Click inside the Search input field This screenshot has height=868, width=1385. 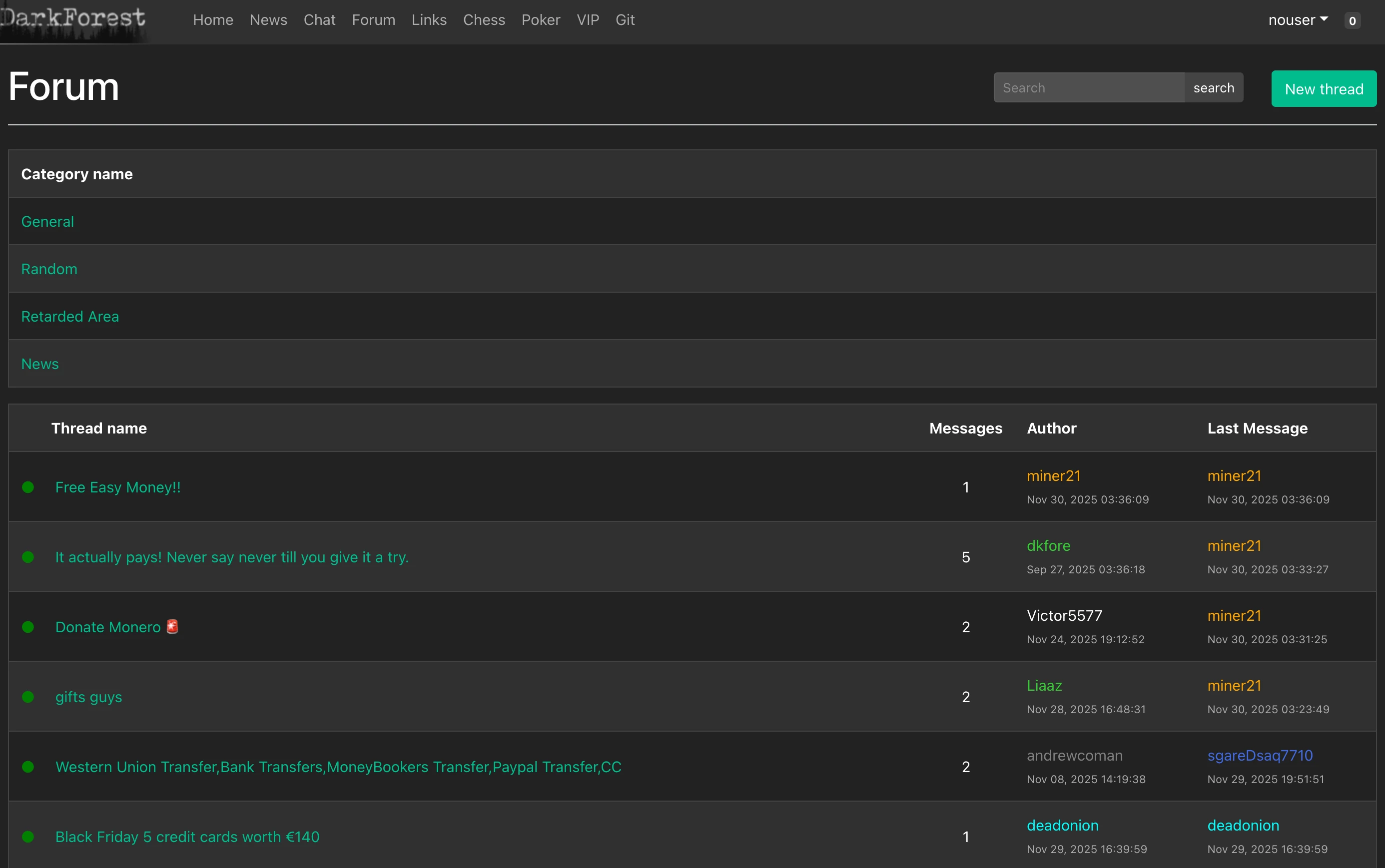click(1087, 87)
